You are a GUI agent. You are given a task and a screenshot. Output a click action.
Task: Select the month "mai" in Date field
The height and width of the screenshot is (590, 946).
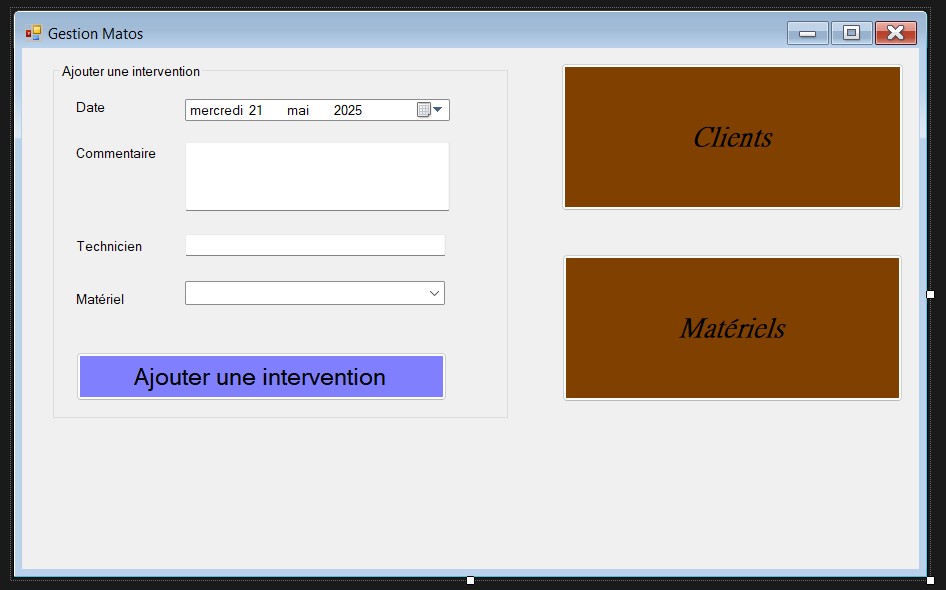coord(298,110)
